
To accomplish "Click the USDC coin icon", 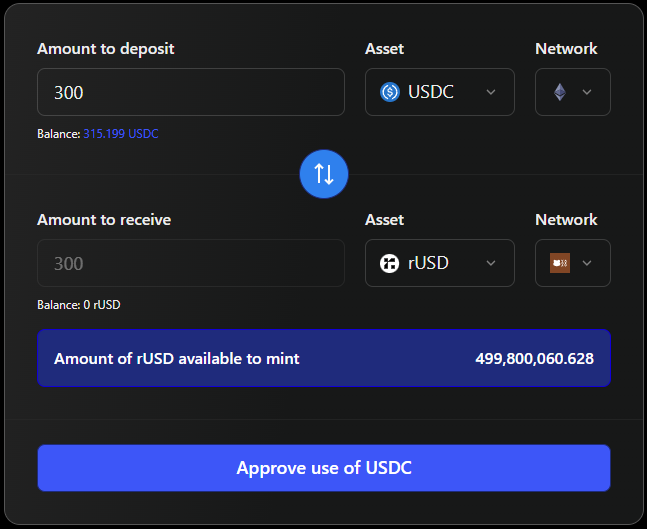I will click(x=390, y=92).
